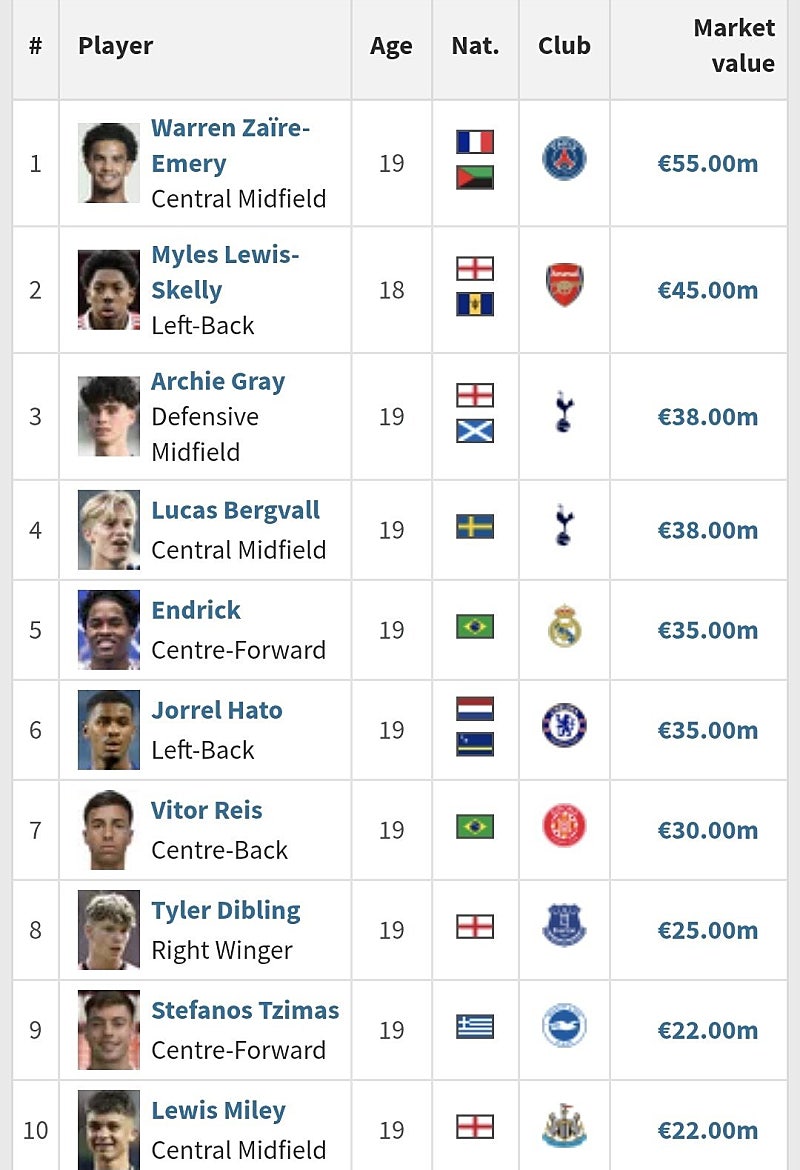The height and width of the screenshot is (1170, 800).
Task: Click the Everton club crest
Action: coord(564,927)
